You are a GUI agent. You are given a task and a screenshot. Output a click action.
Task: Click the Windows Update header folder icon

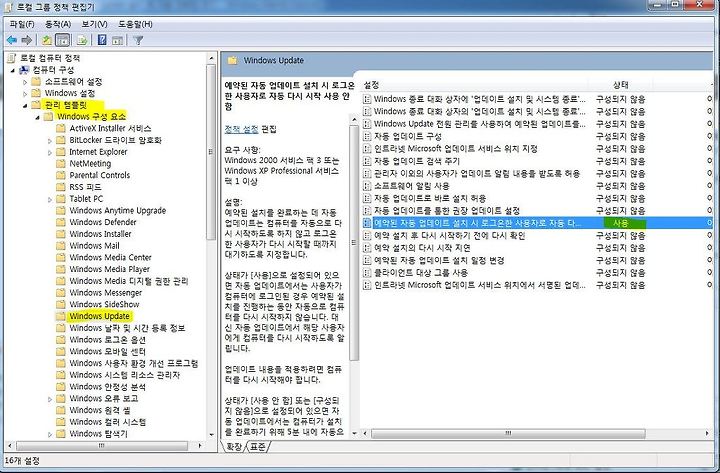(233, 60)
